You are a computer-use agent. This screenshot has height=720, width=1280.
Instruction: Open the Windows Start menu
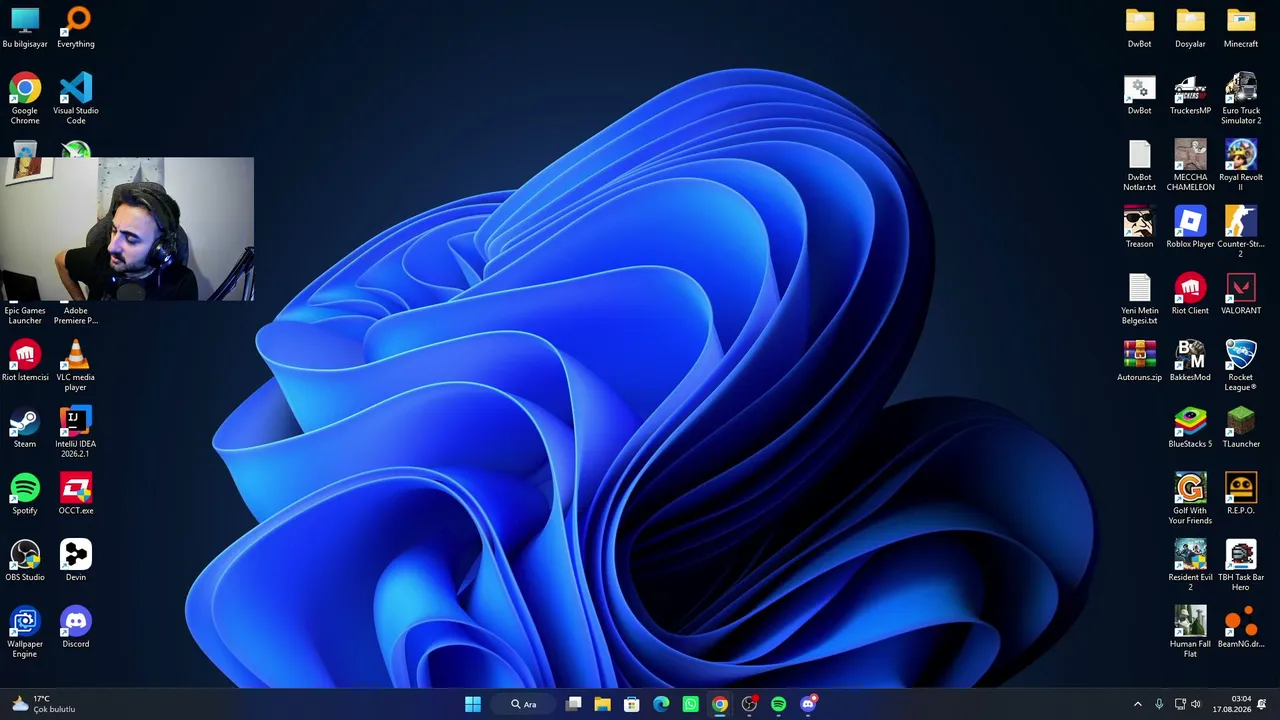(x=473, y=704)
